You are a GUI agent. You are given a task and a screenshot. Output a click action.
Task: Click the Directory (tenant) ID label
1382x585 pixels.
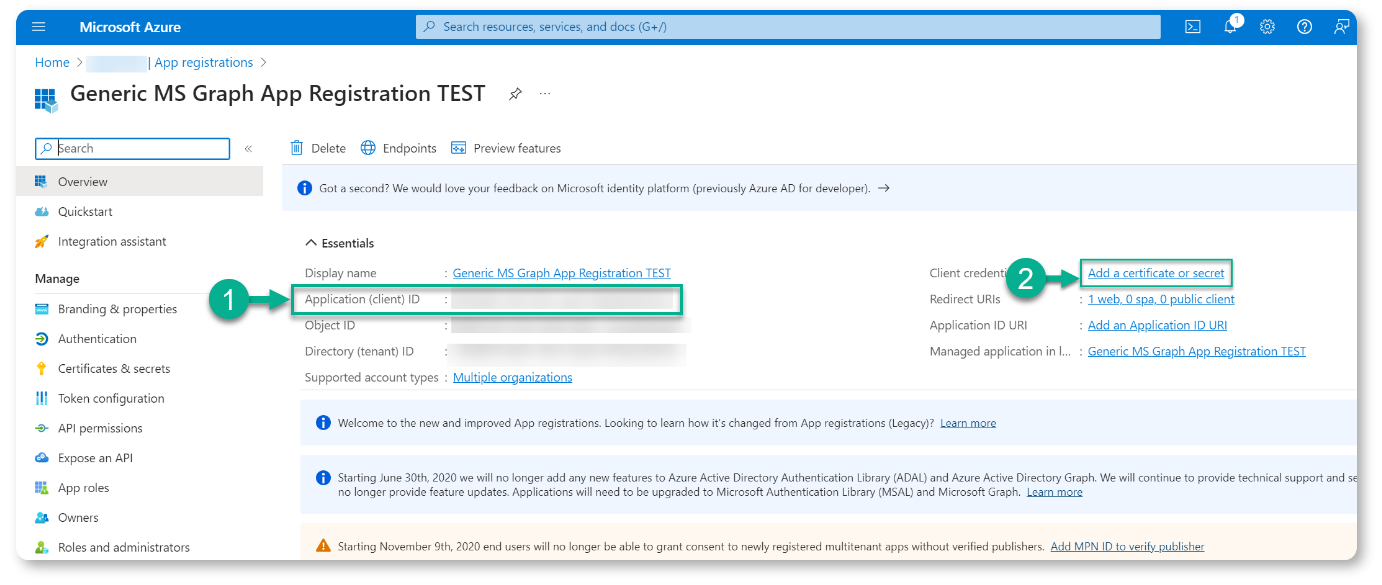[359, 351]
